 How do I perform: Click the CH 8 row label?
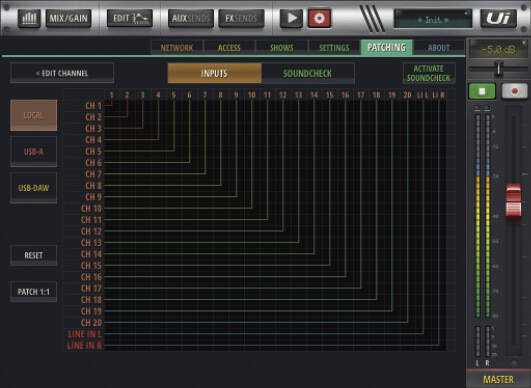click(93, 186)
